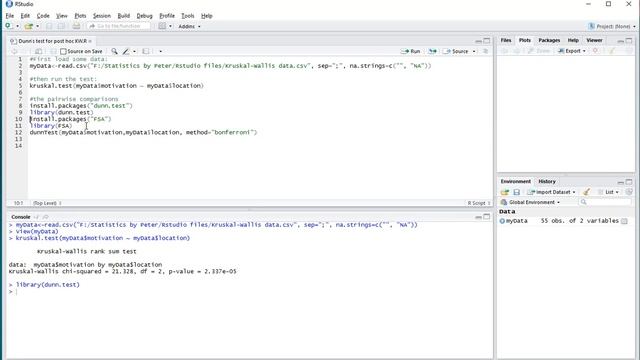Viewport: 640px width, 360px height.
Task: Toggle the Source on Save checkbox
Action: click(63, 51)
